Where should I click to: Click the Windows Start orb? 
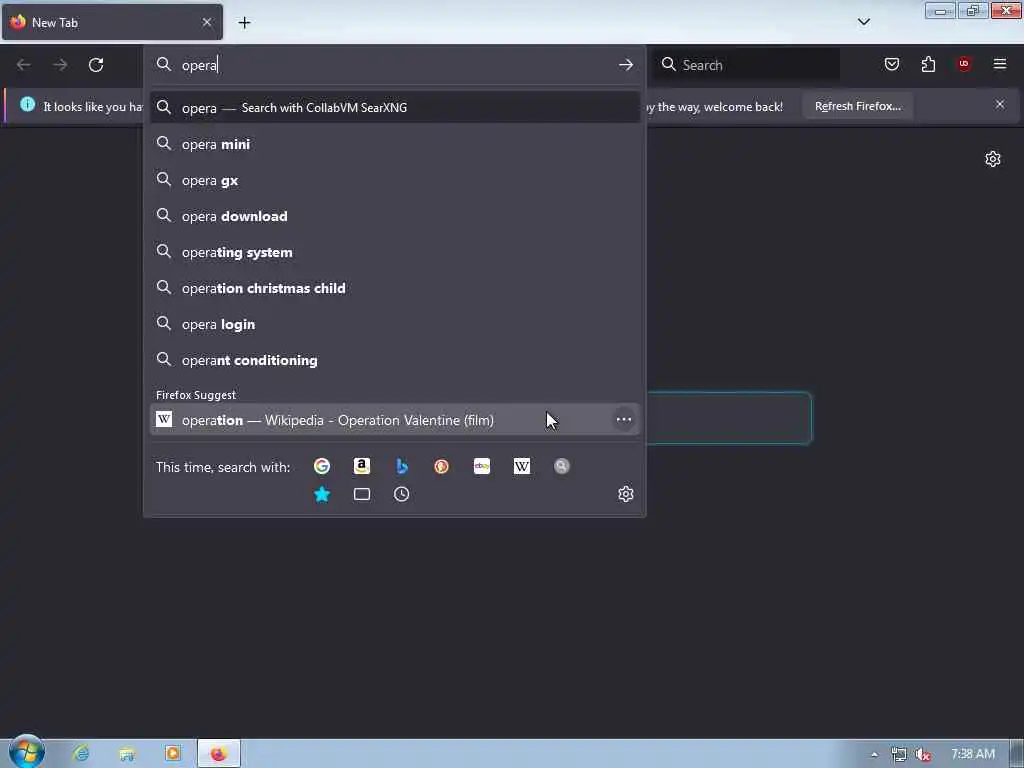click(27, 752)
